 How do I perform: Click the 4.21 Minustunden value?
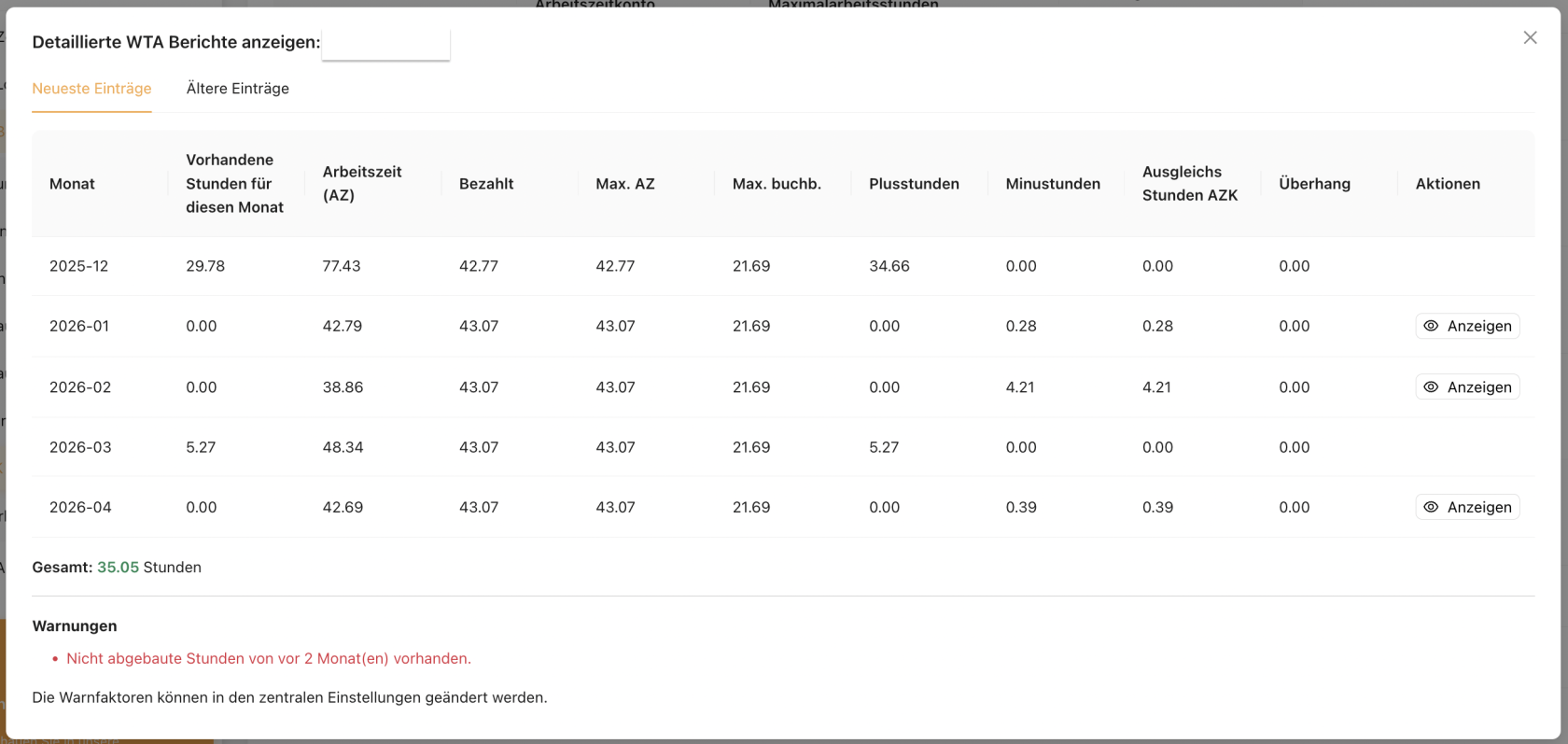tap(1020, 386)
